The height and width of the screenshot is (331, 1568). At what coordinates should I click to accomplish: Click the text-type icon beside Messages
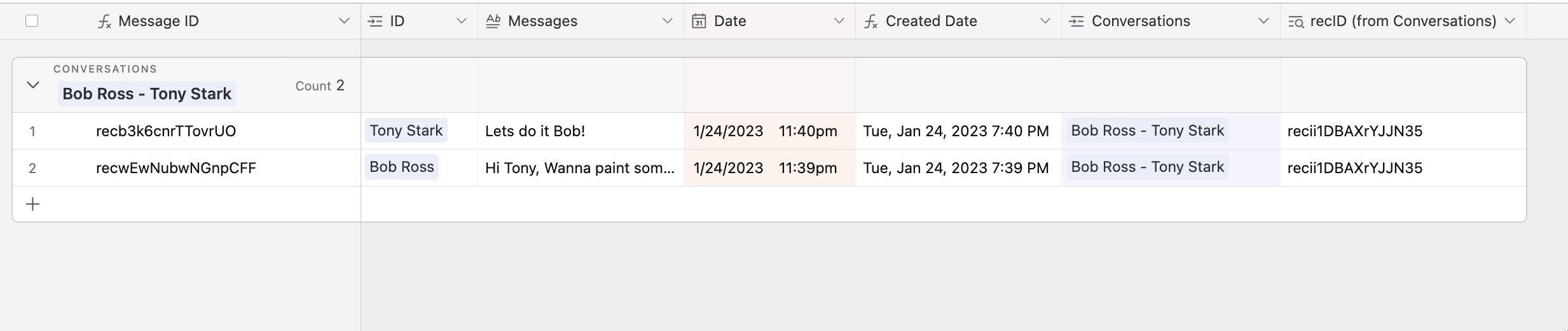493,22
